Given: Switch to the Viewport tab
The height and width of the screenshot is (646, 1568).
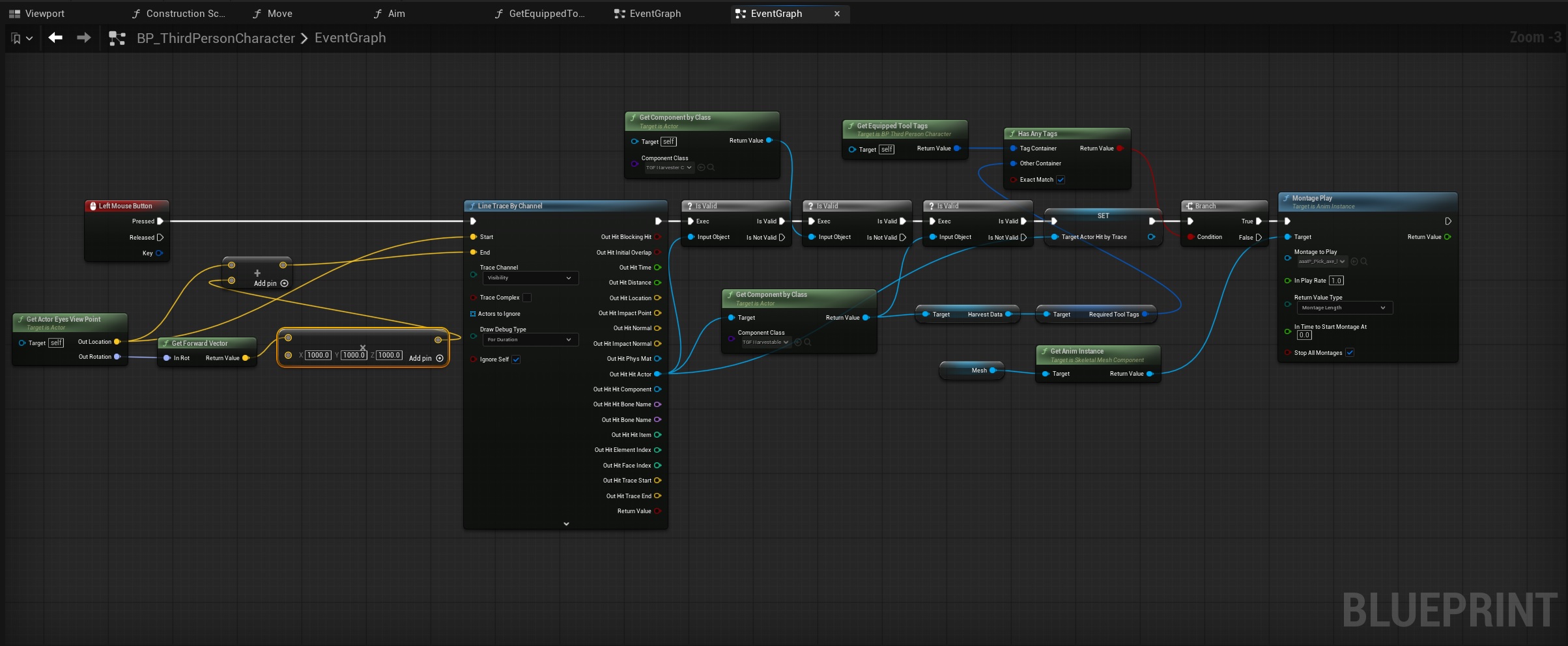Looking at the screenshot, I should coord(36,14).
